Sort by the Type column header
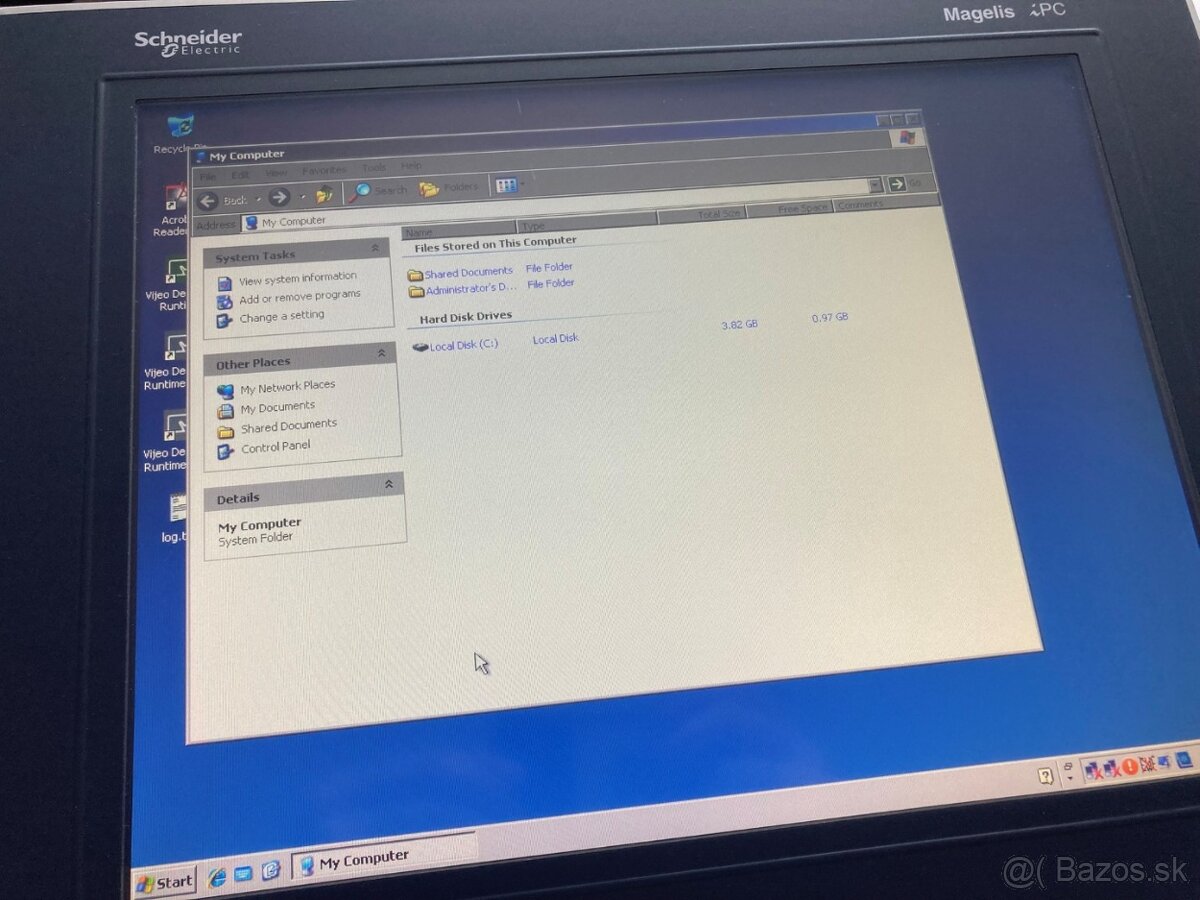Viewport: 1200px width, 900px height. click(x=586, y=223)
